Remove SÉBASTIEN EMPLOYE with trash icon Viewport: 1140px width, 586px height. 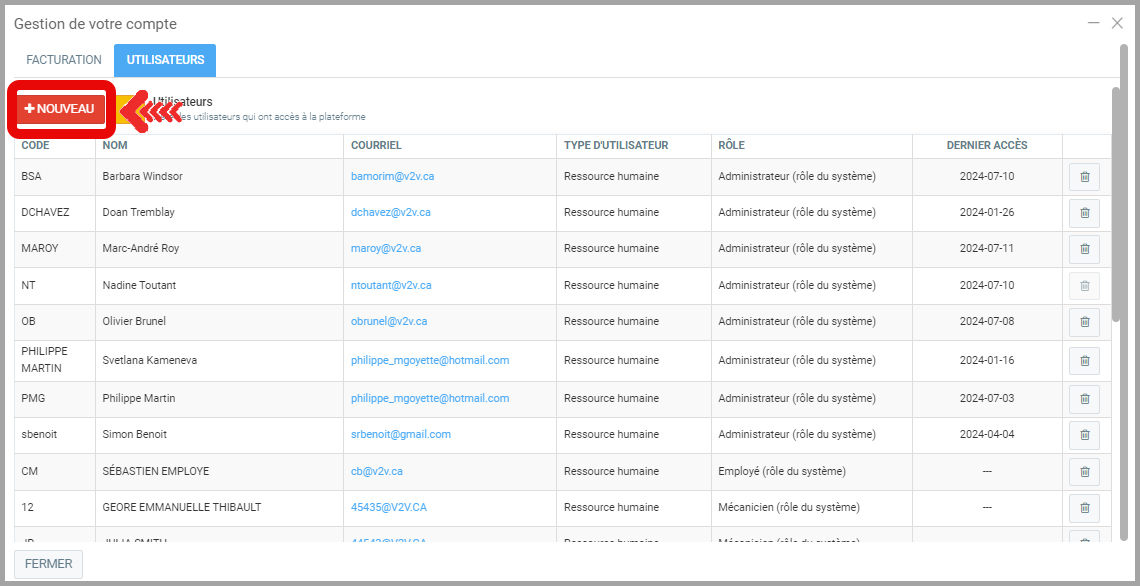(1084, 471)
